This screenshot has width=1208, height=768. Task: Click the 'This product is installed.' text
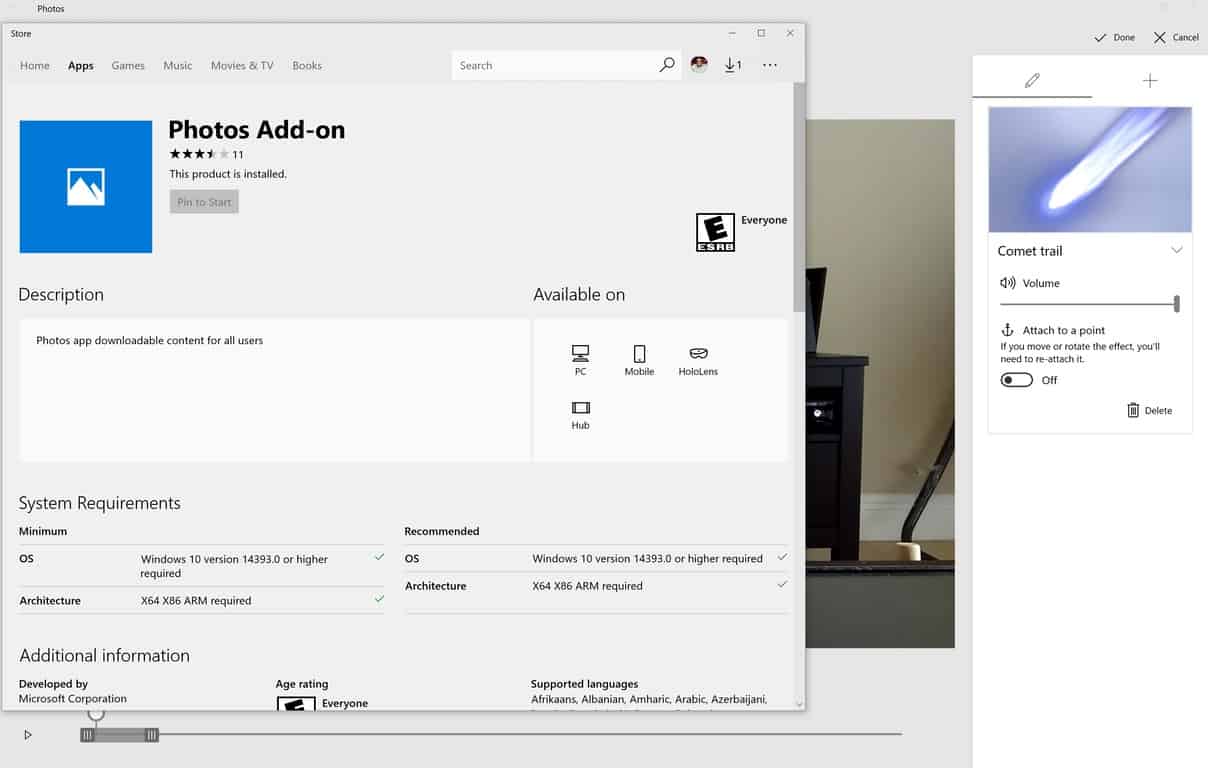click(x=228, y=174)
